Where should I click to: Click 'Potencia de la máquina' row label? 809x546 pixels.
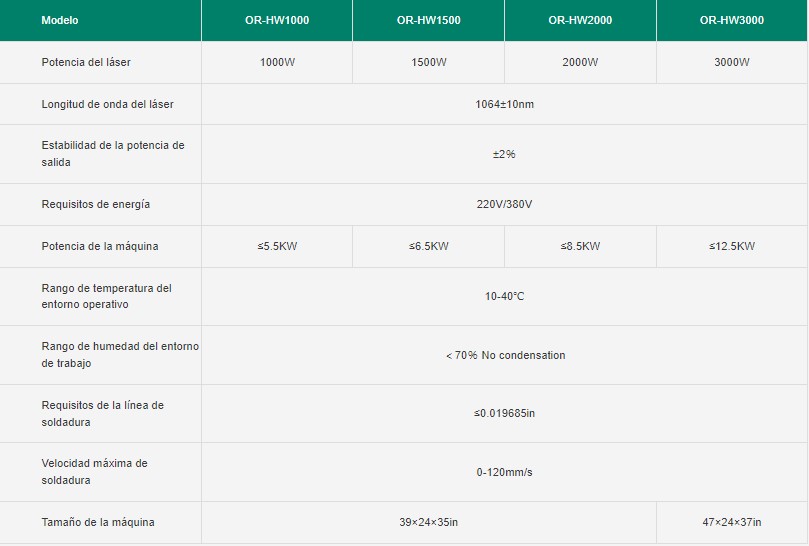[100, 246]
